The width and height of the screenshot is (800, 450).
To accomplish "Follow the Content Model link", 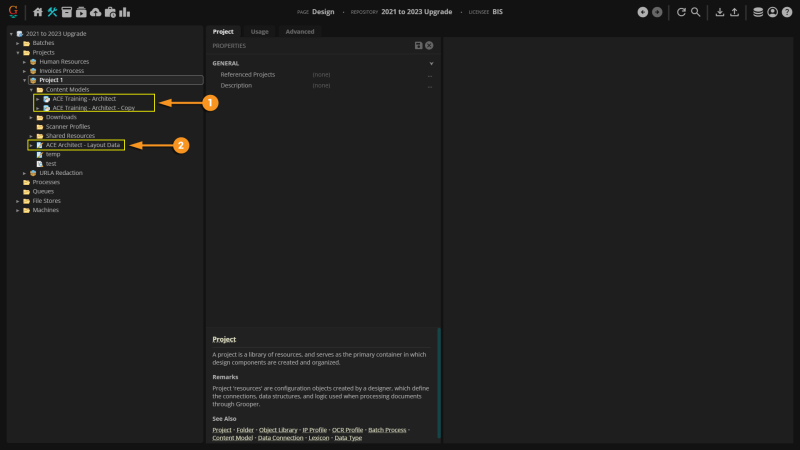I will point(232,438).
